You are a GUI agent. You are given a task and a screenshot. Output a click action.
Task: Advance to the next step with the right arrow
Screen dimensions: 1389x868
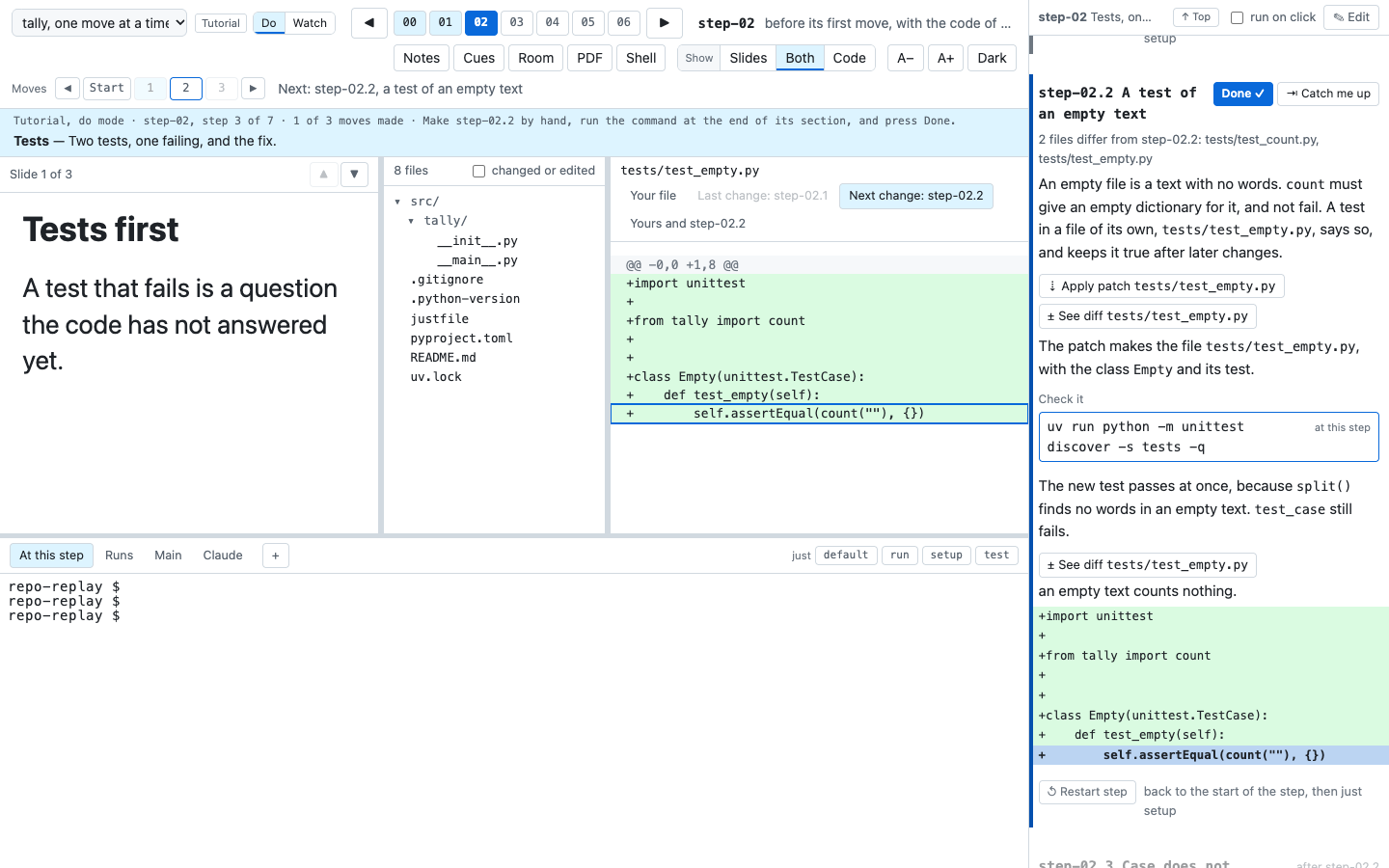pyautogui.click(x=665, y=23)
